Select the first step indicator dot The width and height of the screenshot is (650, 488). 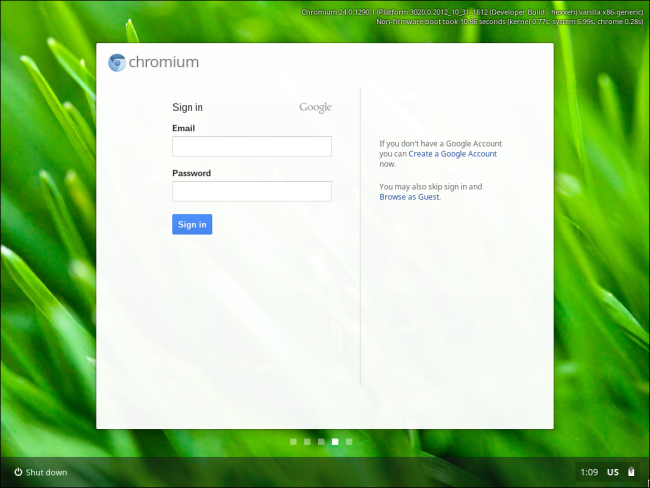[293, 442]
